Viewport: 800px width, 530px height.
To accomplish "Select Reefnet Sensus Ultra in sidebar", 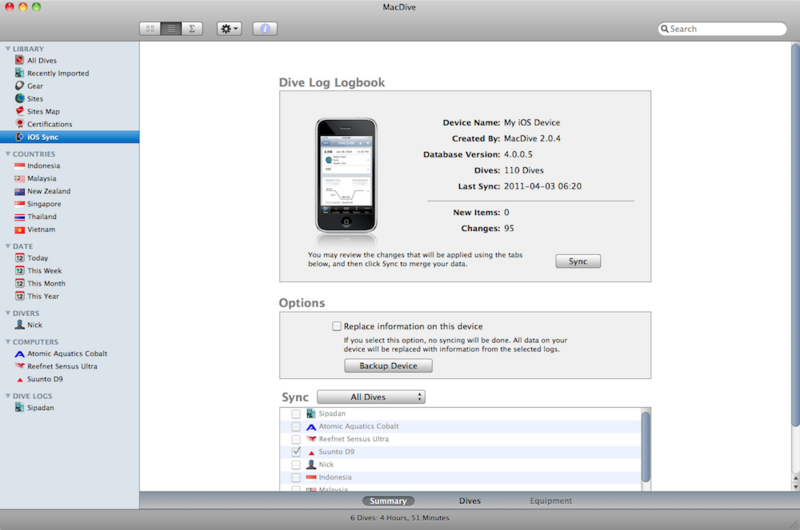I will click(62, 366).
